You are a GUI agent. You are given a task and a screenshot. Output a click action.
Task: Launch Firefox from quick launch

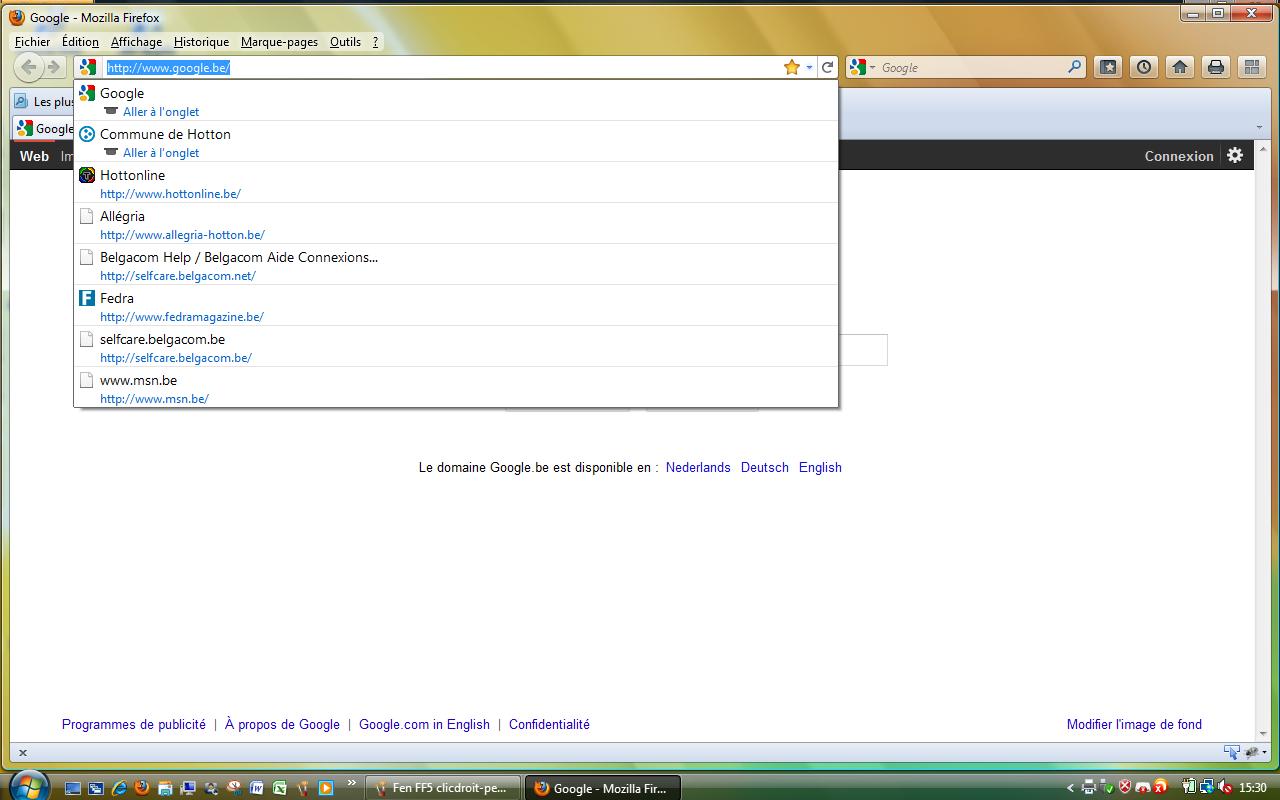141,788
